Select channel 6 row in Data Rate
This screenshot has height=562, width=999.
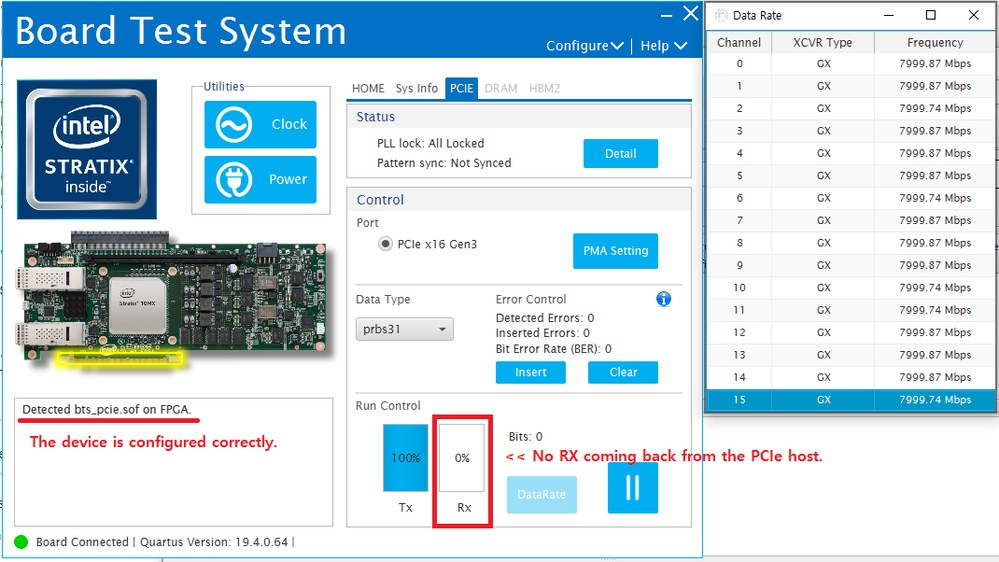(x=851, y=198)
